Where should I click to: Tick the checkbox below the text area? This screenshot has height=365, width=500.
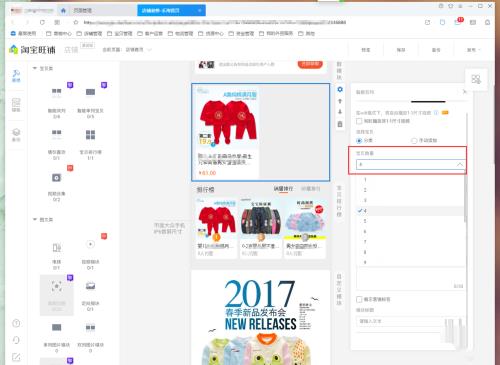click(359, 299)
